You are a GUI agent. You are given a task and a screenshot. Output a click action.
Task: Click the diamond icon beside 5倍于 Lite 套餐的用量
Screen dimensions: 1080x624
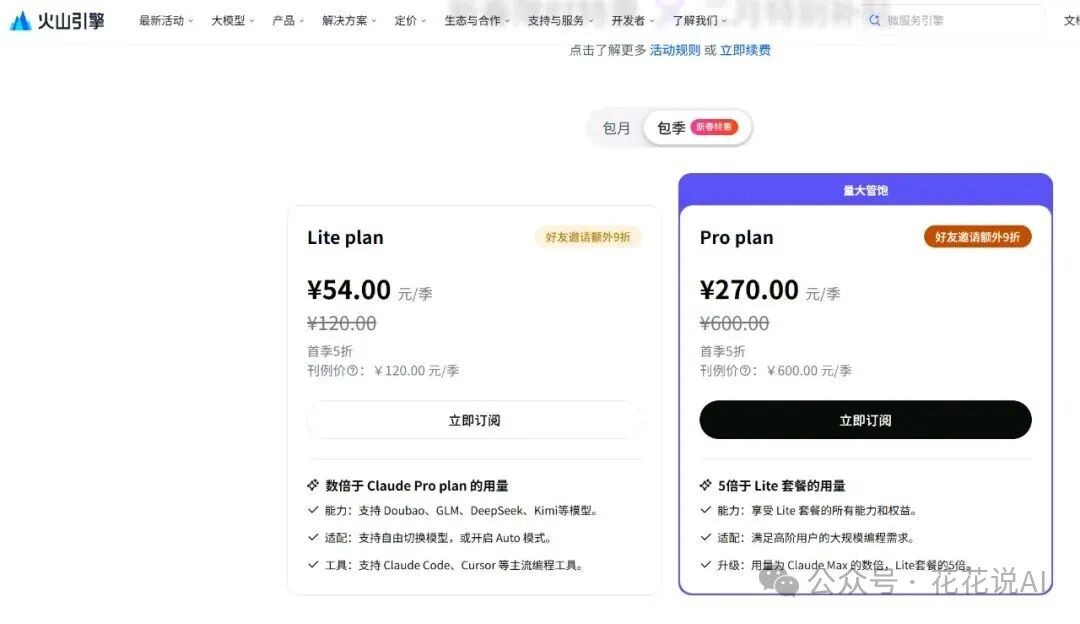(x=704, y=485)
